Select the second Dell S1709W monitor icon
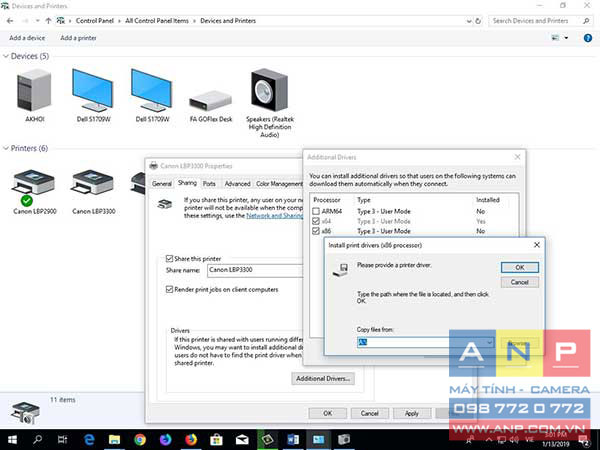Viewport: 600px width, 450px height. 152,91
